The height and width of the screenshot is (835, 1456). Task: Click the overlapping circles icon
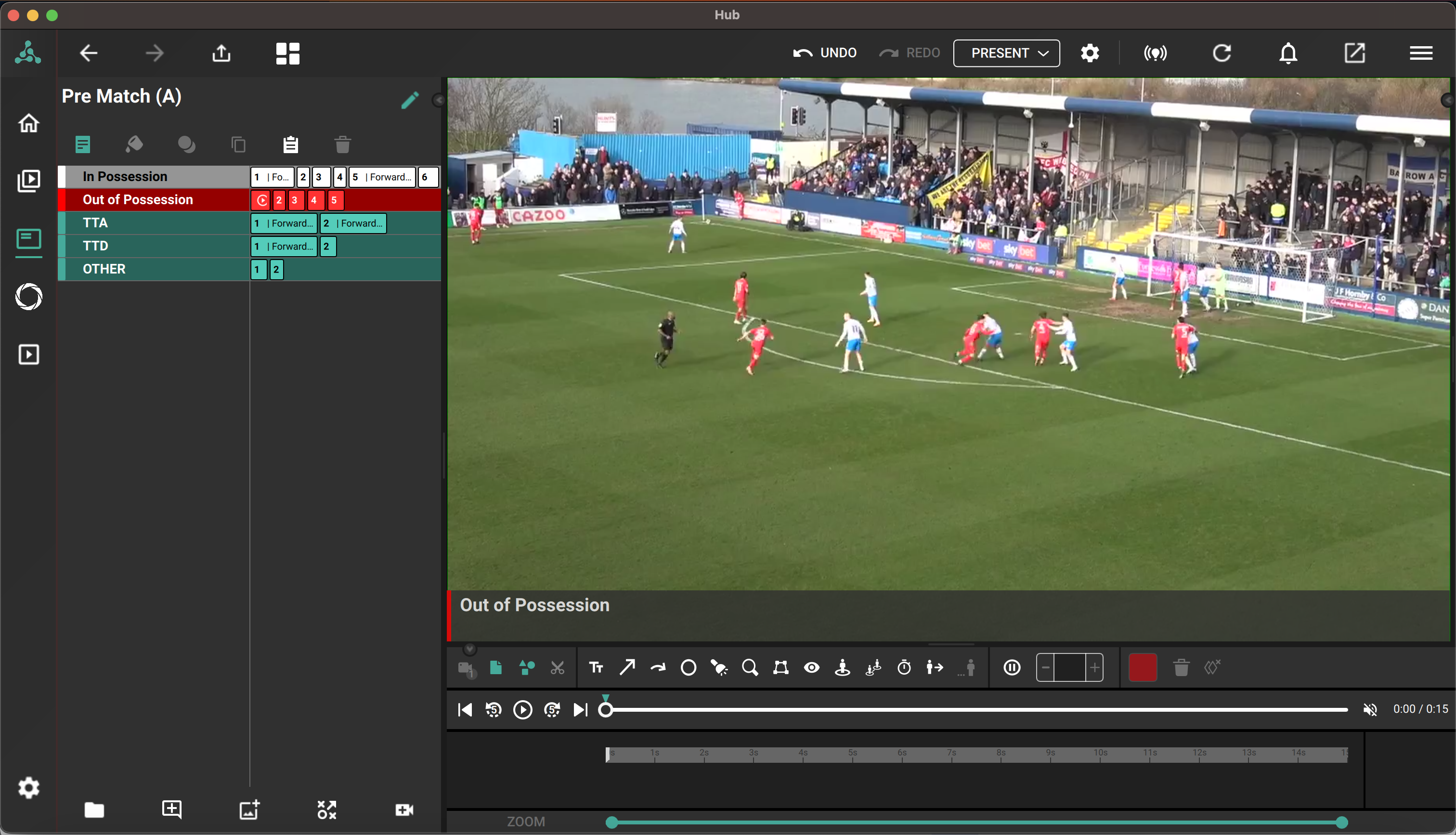point(186,144)
